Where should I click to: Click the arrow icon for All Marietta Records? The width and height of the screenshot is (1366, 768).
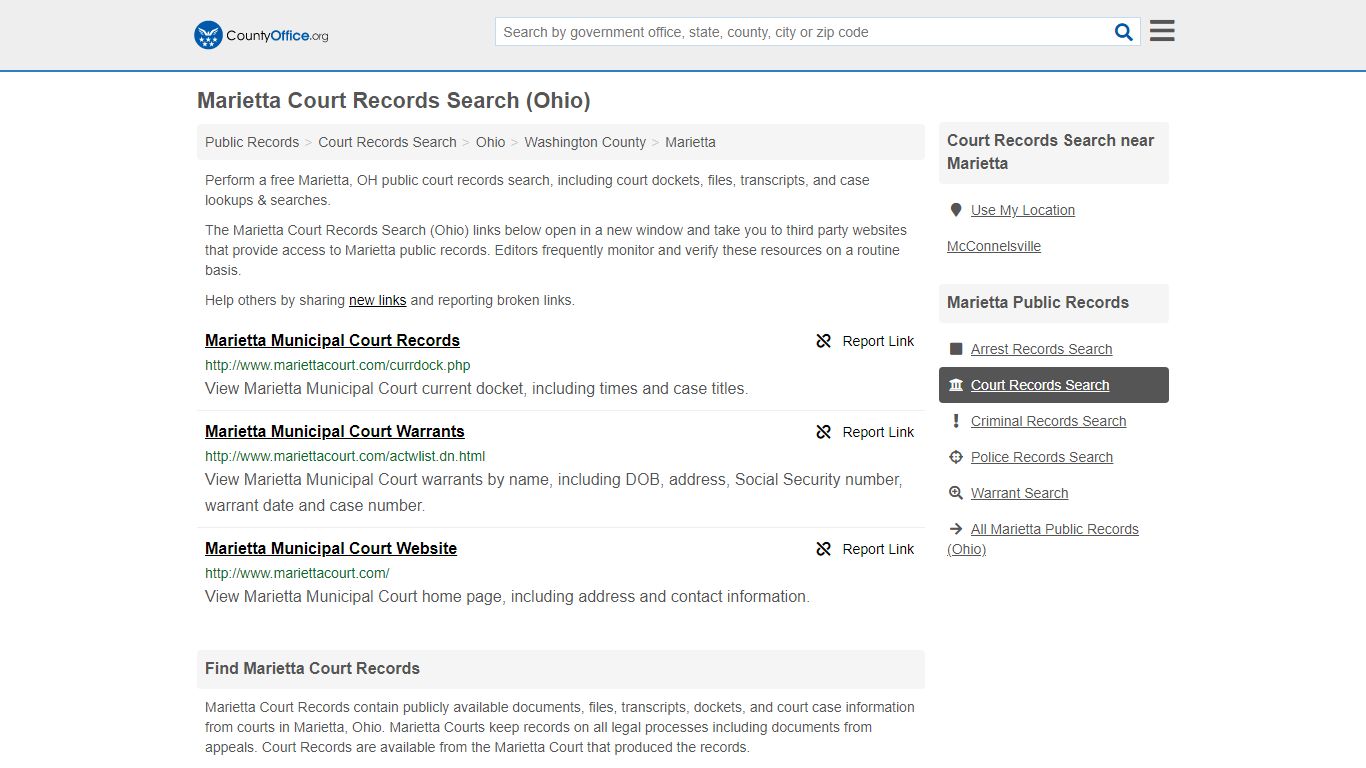coord(956,529)
